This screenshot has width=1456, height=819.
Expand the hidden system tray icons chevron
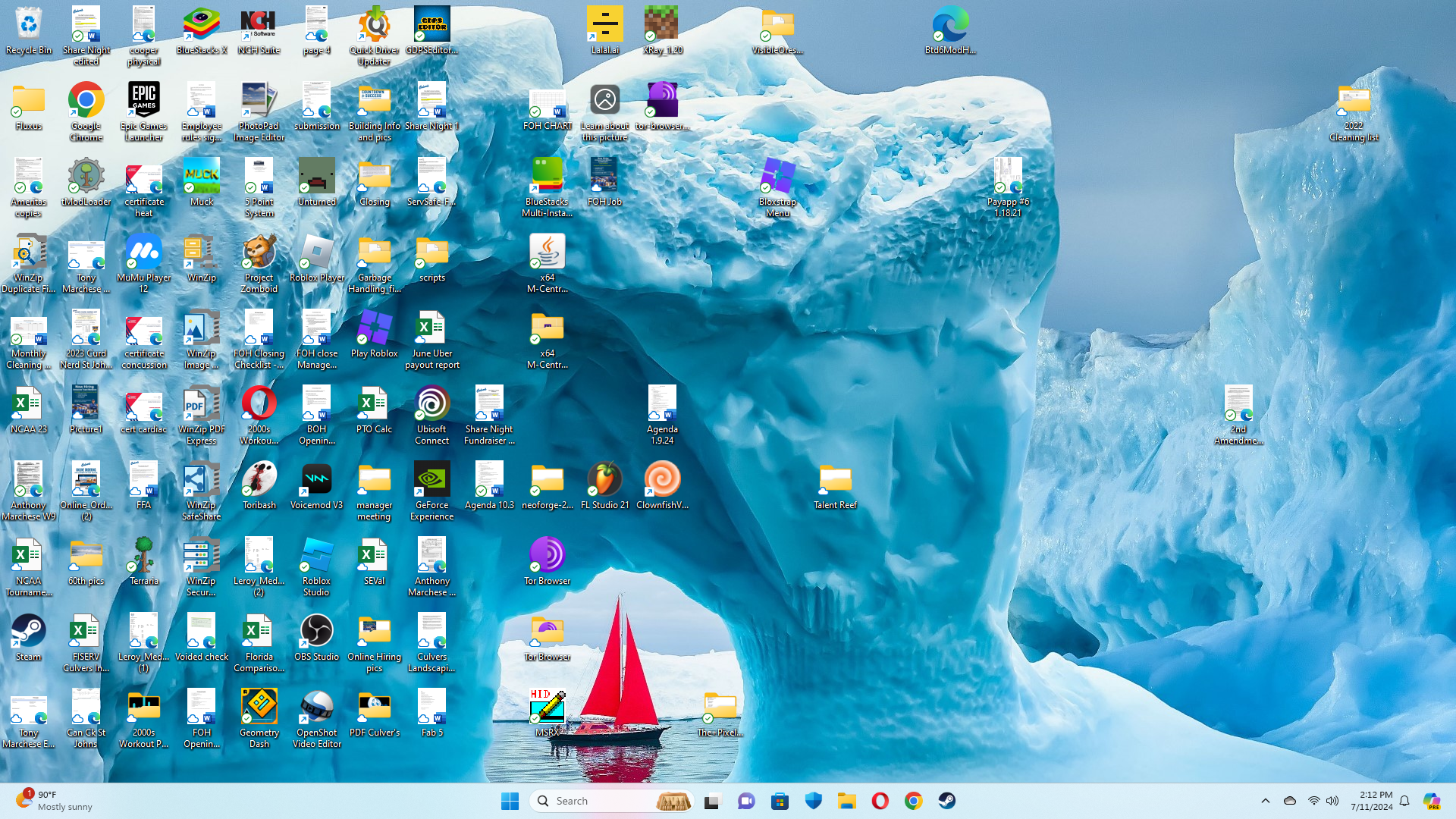[x=1265, y=801]
